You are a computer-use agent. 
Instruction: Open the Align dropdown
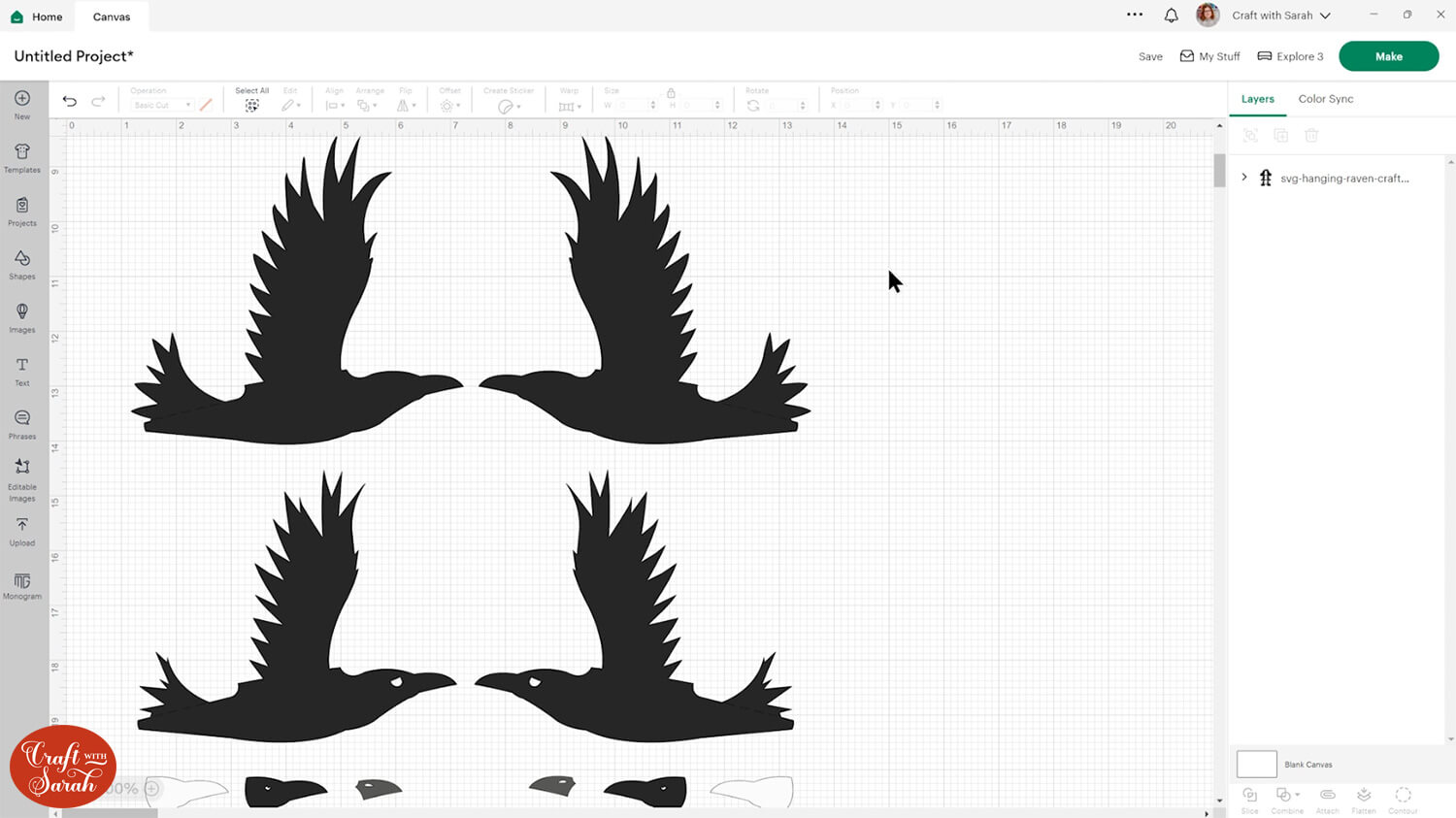(x=335, y=105)
